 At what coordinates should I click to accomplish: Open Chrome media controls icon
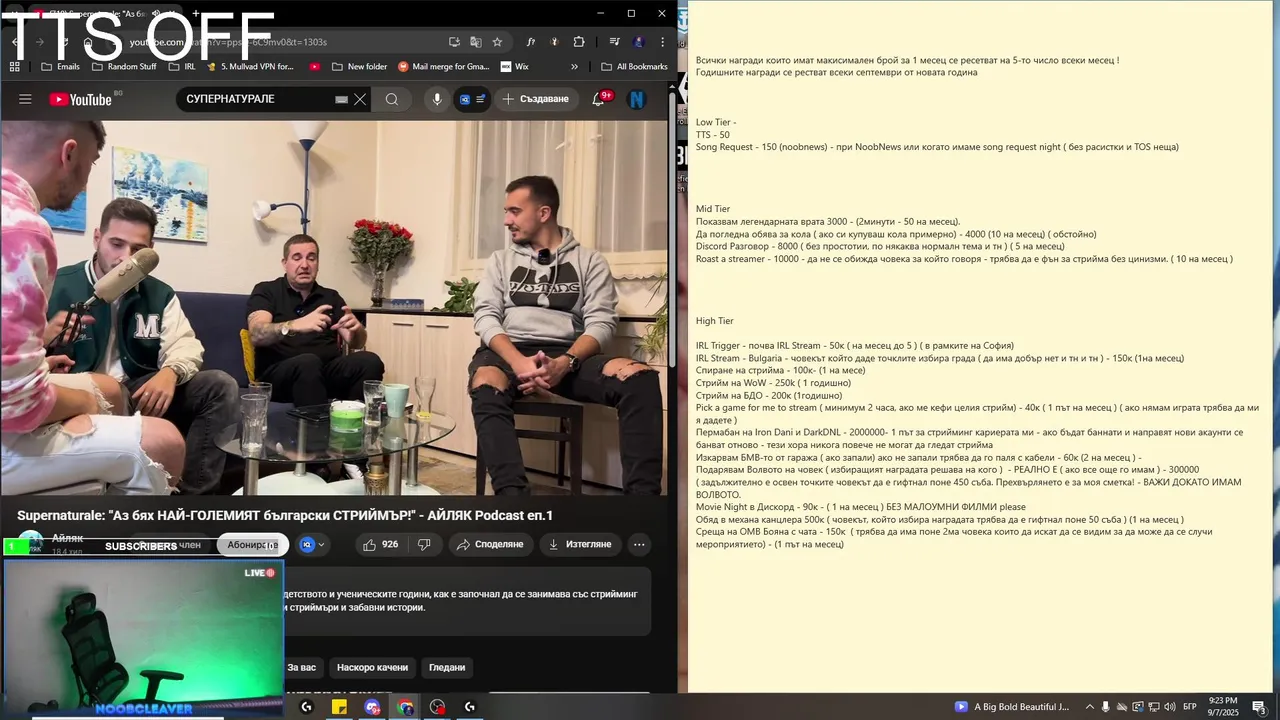tap(614, 42)
